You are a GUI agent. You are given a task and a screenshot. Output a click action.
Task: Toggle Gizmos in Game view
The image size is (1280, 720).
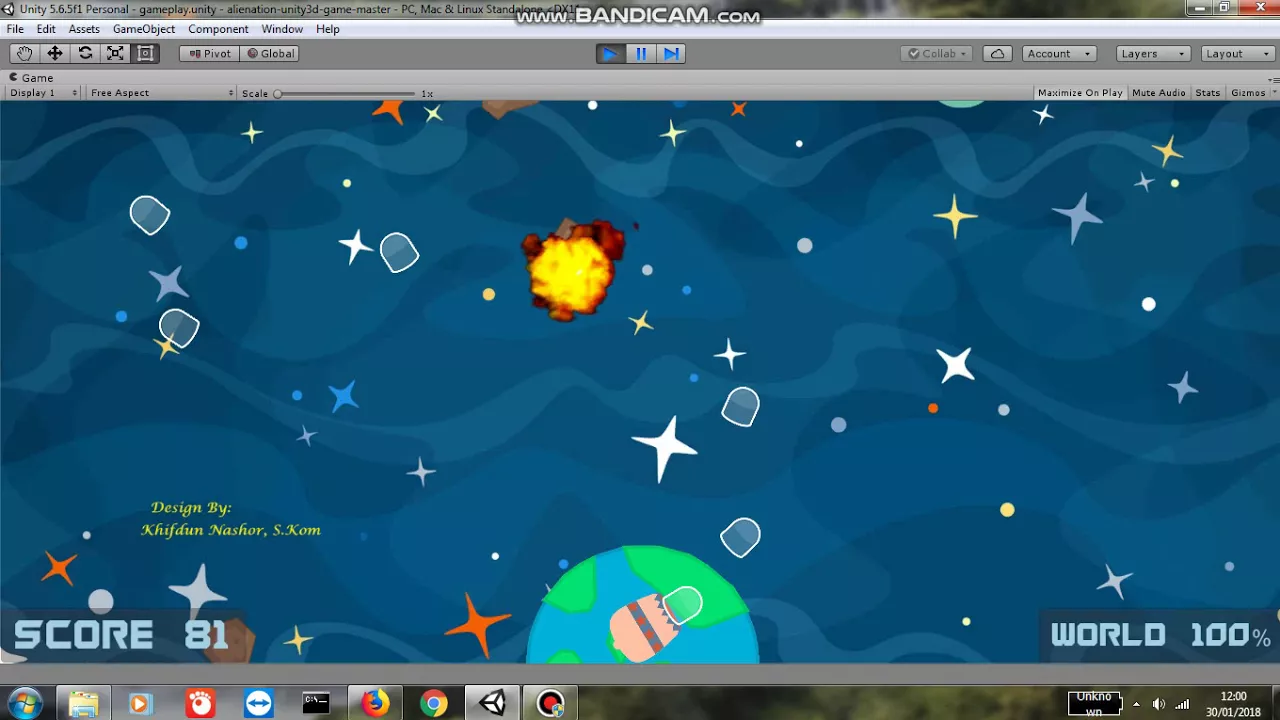click(1248, 93)
